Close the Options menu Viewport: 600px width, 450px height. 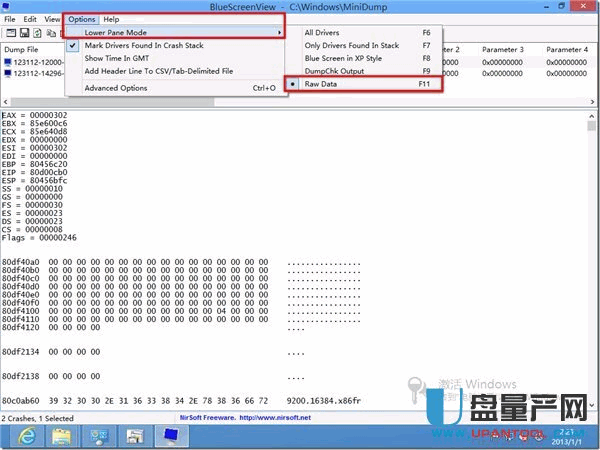[x=82, y=19]
